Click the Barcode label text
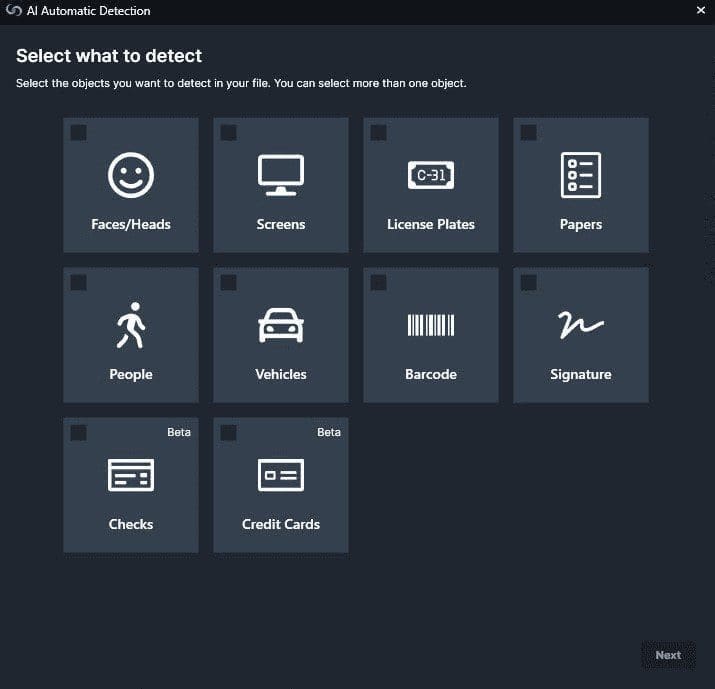715x689 pixels. 431,374
